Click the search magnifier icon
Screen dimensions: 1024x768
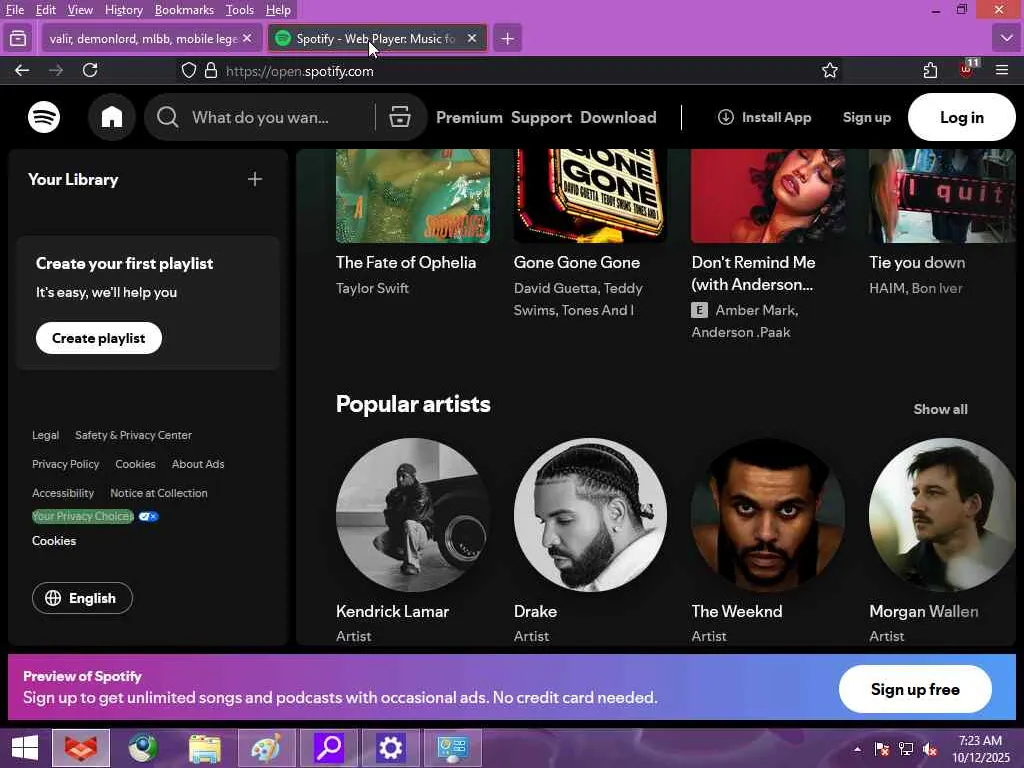pyautogui.click(x=167, y=118)
